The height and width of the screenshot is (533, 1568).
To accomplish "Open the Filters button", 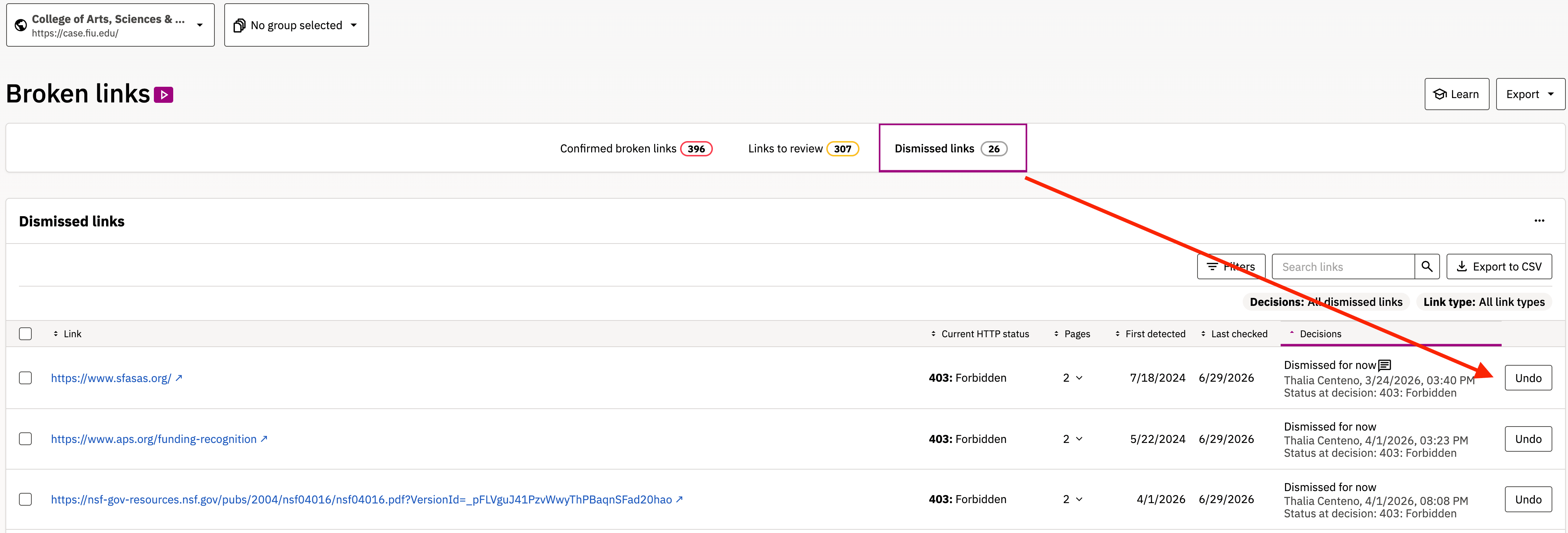I will (x=1231, y=266).
